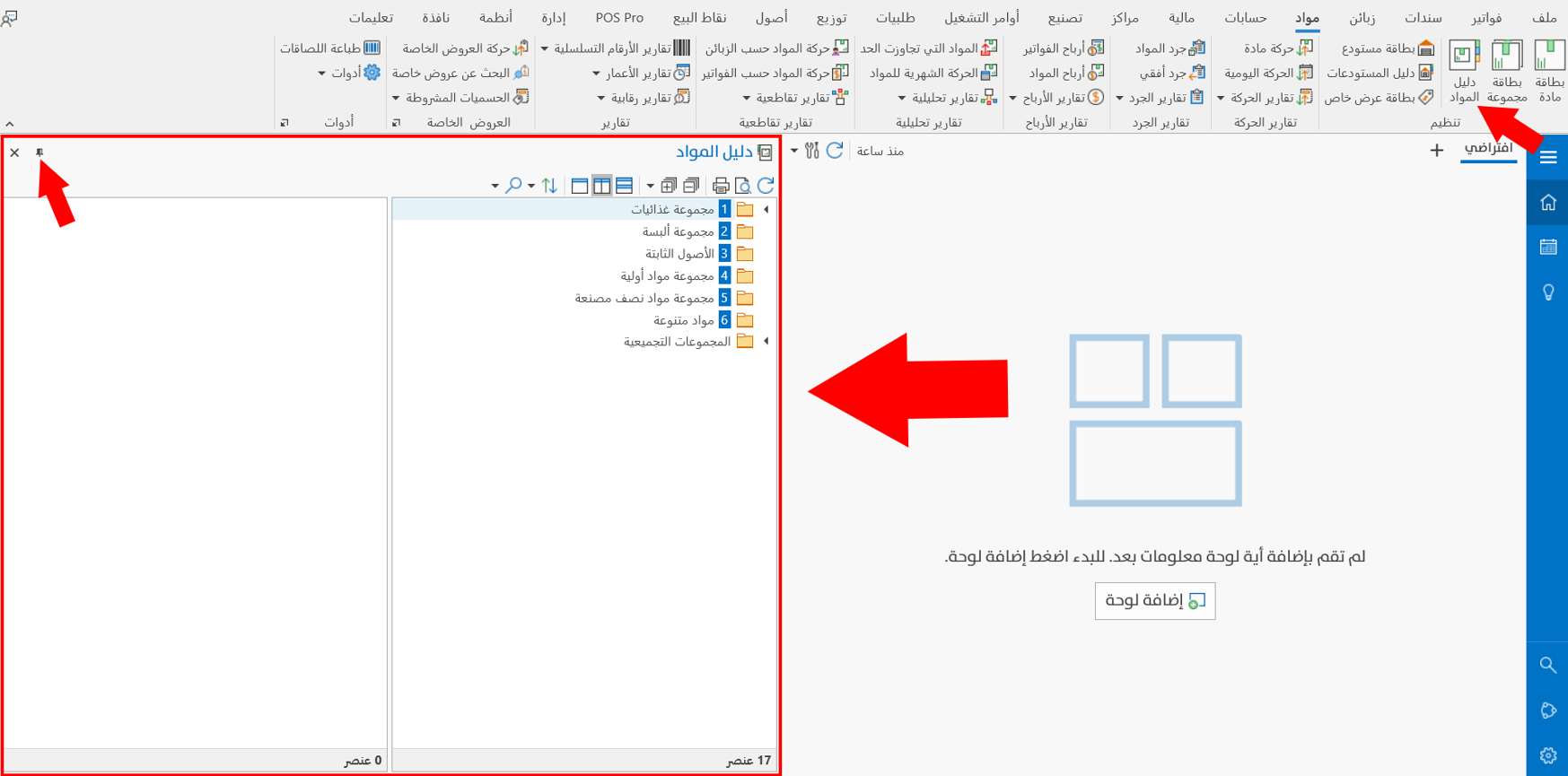Open دليل المستودعات warehouses guide
Screen dimensions: 1568x776
click(x=1380, y=73)
